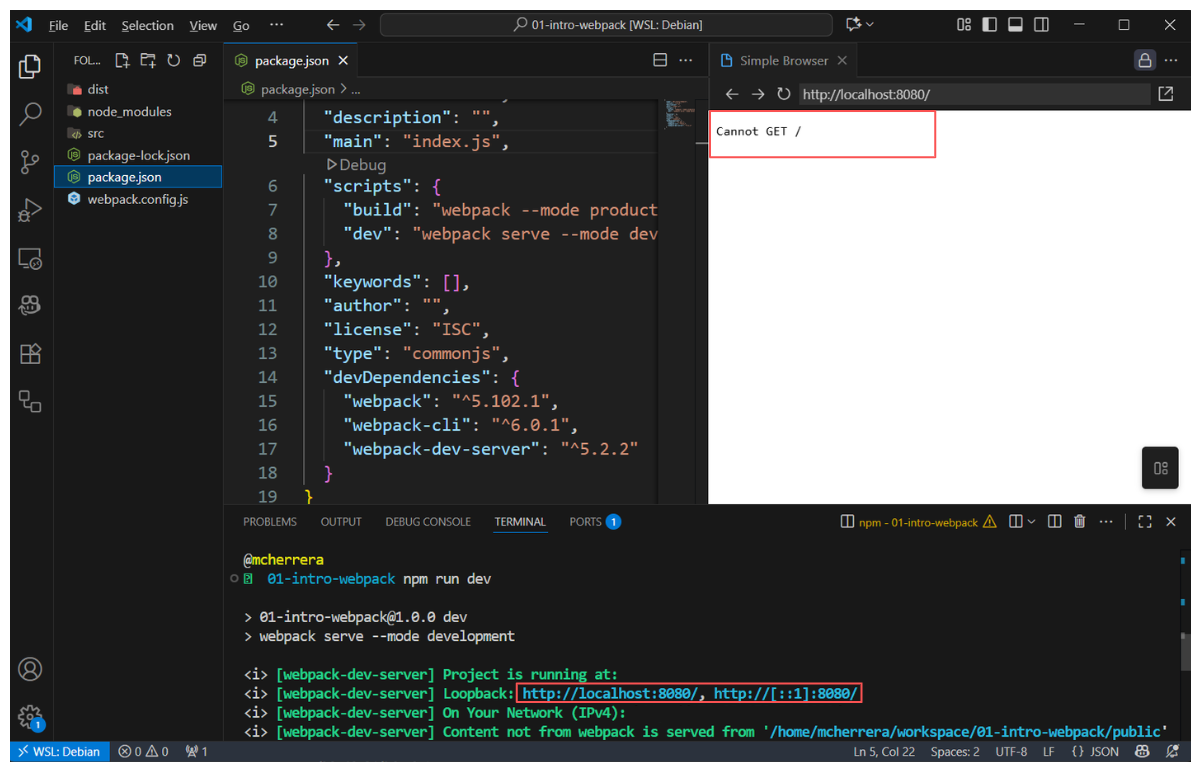Screen dimensions: 1201x771
Task: Refresh the explorer file tree
Action: coord(174,61)
